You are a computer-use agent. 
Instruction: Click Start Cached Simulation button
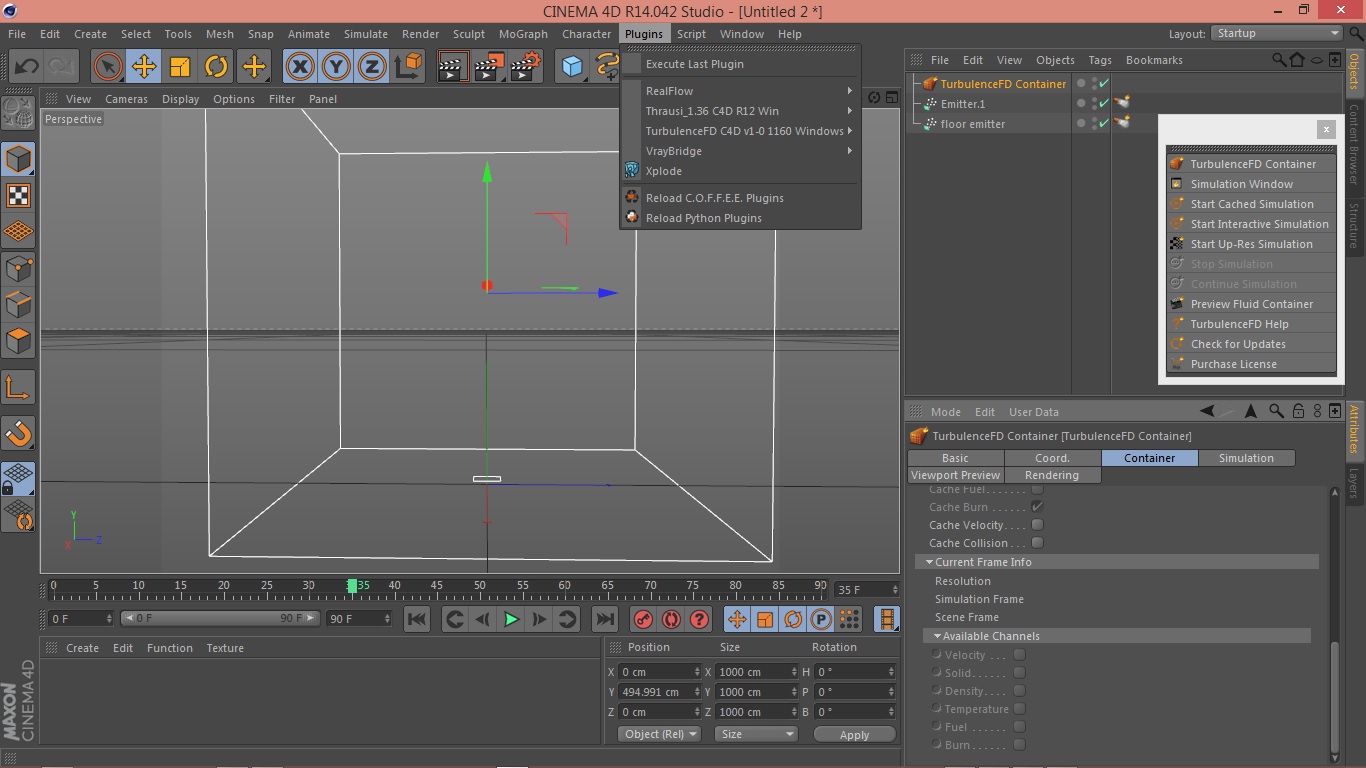coord(1252,204)
